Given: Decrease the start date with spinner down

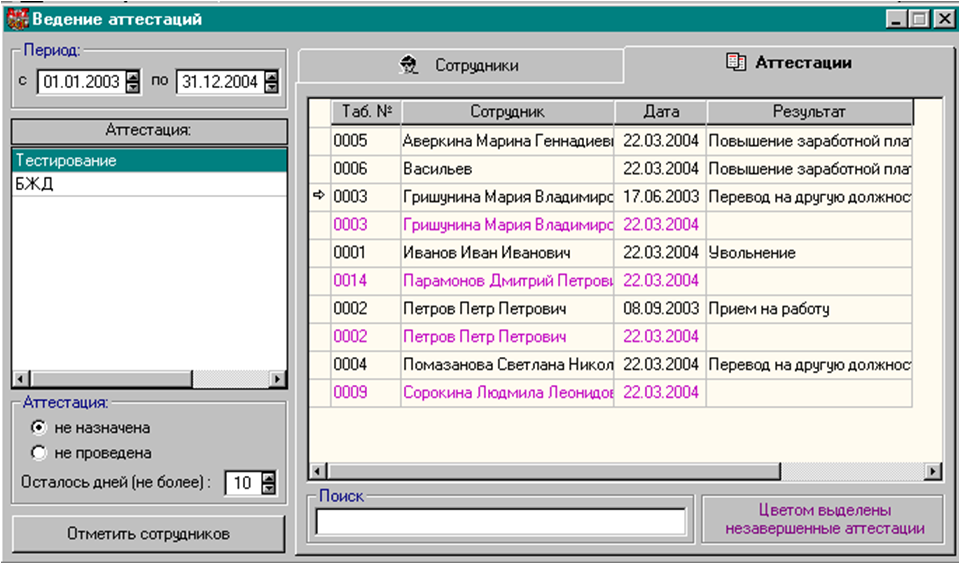Looking at the screenshot, I should pyautogui.click(x=133, y=88).
